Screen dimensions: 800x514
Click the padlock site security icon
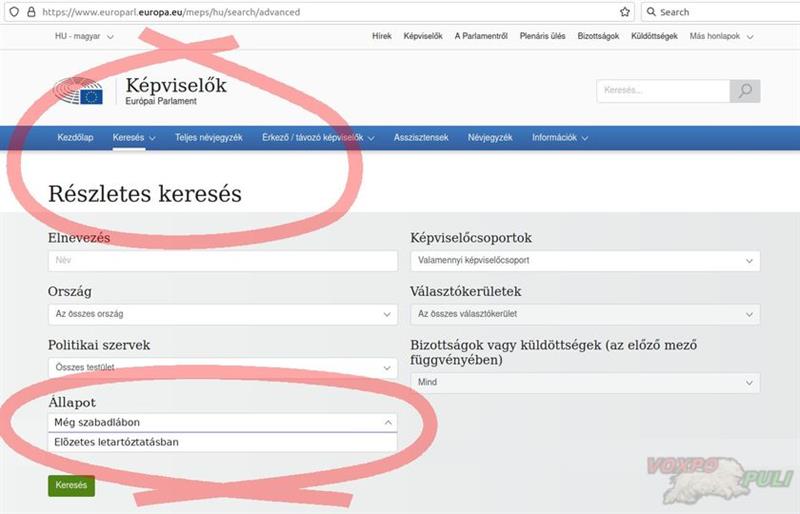pos(31,12)
